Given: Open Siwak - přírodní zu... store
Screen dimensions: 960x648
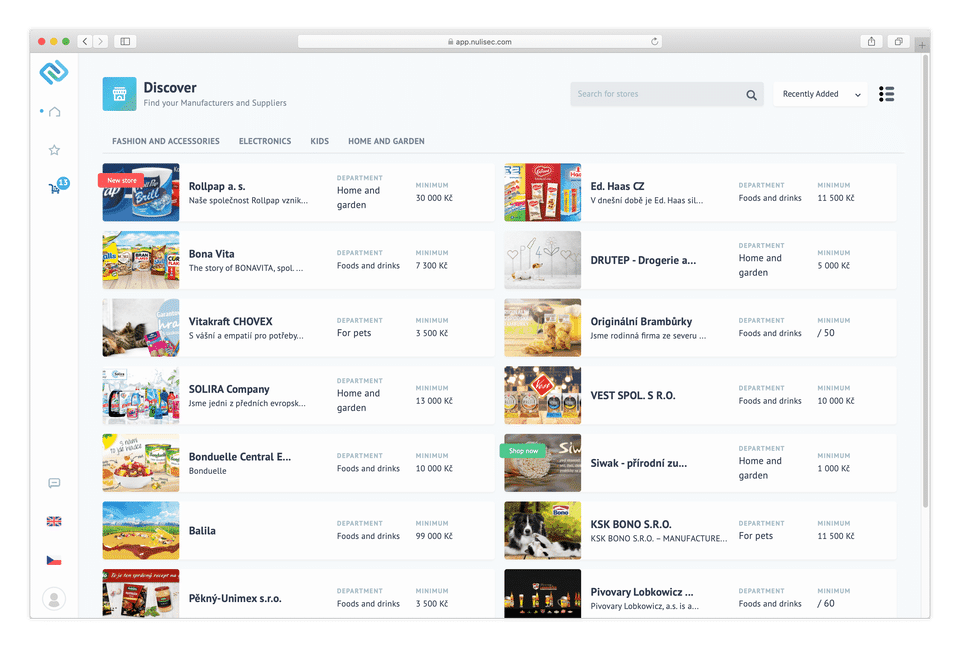Looking at the screenshot, I should pyautogui.click(x=700, y=463).
